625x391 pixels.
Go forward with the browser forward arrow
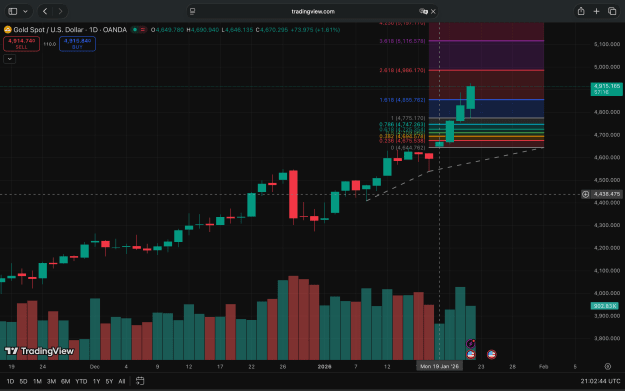coord(60,11)
